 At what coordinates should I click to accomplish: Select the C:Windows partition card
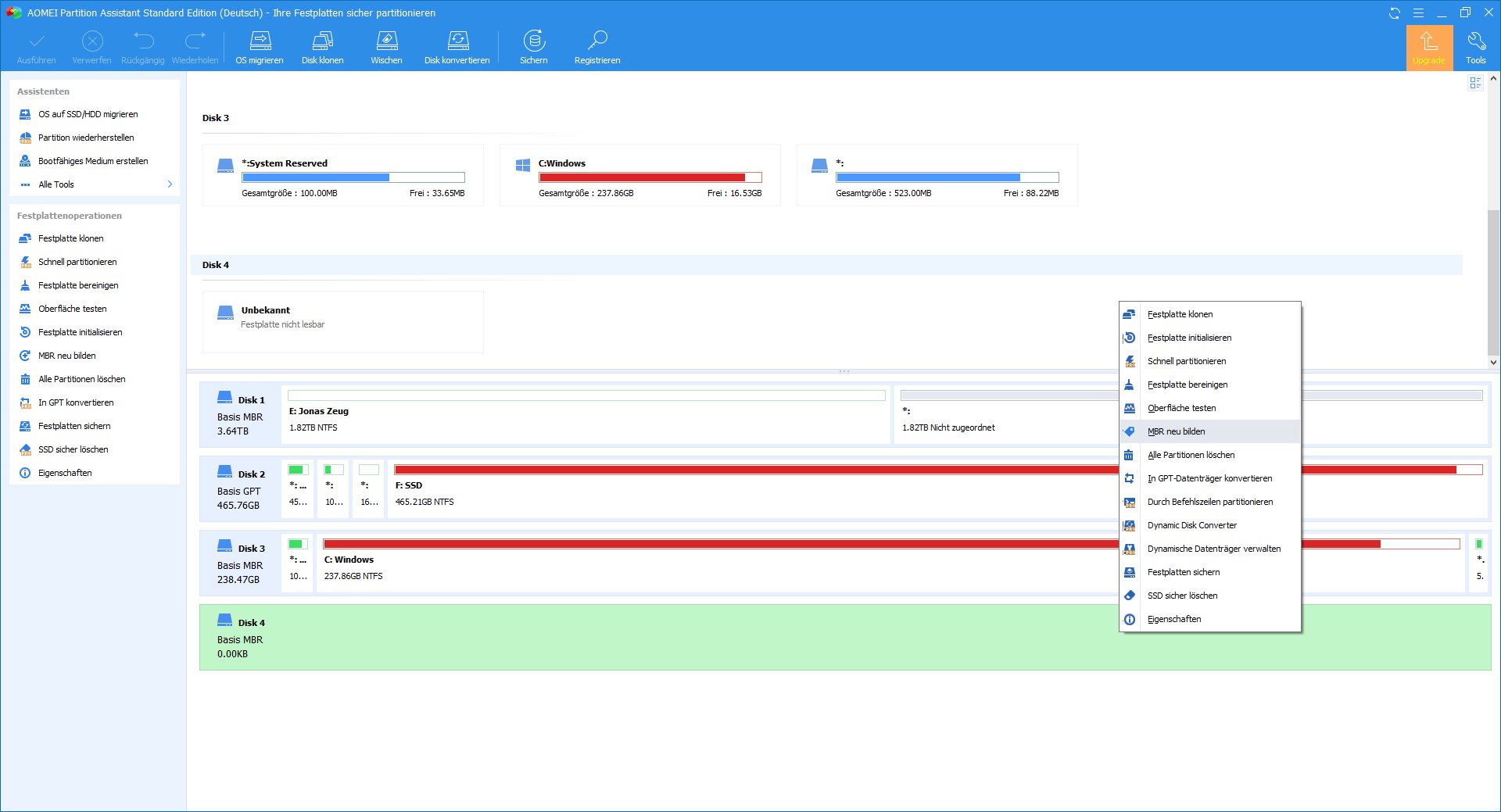tap(640, 175)
